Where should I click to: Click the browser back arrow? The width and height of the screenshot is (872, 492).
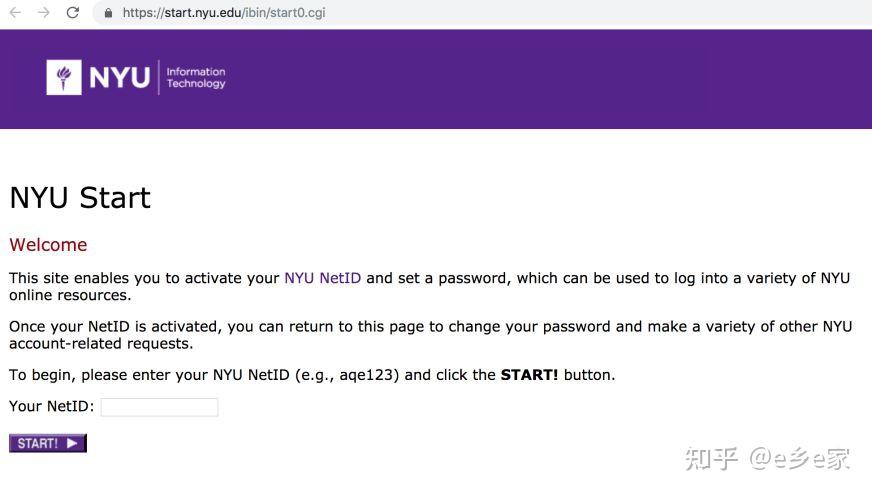tap(15, 13)
